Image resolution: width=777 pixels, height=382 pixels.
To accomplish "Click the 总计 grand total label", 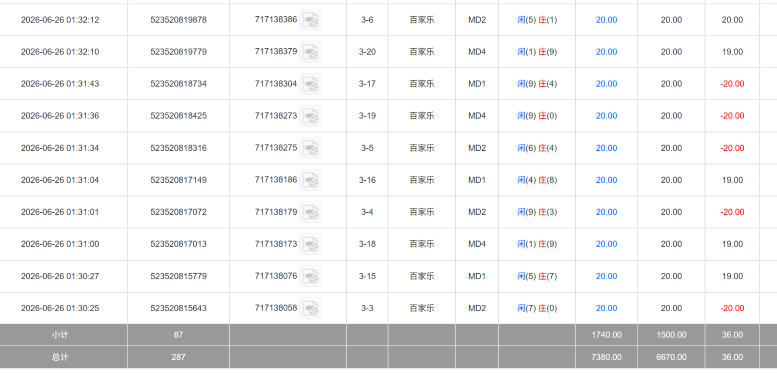I will pyautogui.click(x=60, y=357).
